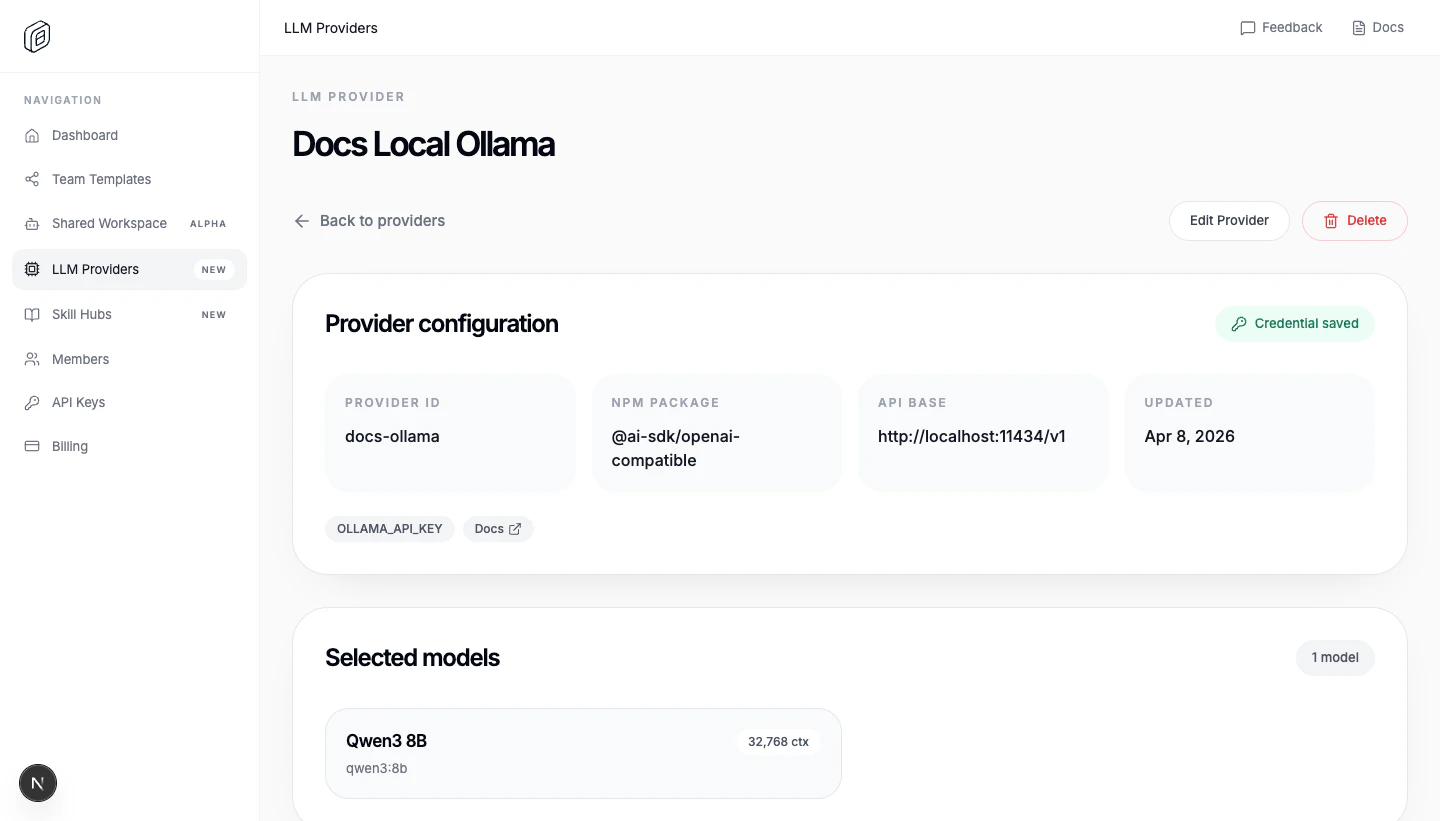
Task: Open the external Docs link chip
Action: (x=497, y=528)
